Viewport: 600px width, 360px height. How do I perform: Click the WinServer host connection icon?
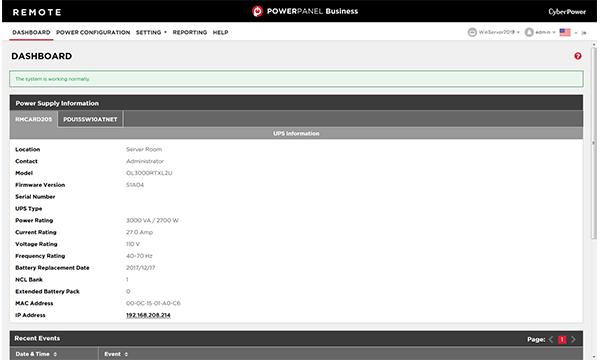[x=472, y=33]
